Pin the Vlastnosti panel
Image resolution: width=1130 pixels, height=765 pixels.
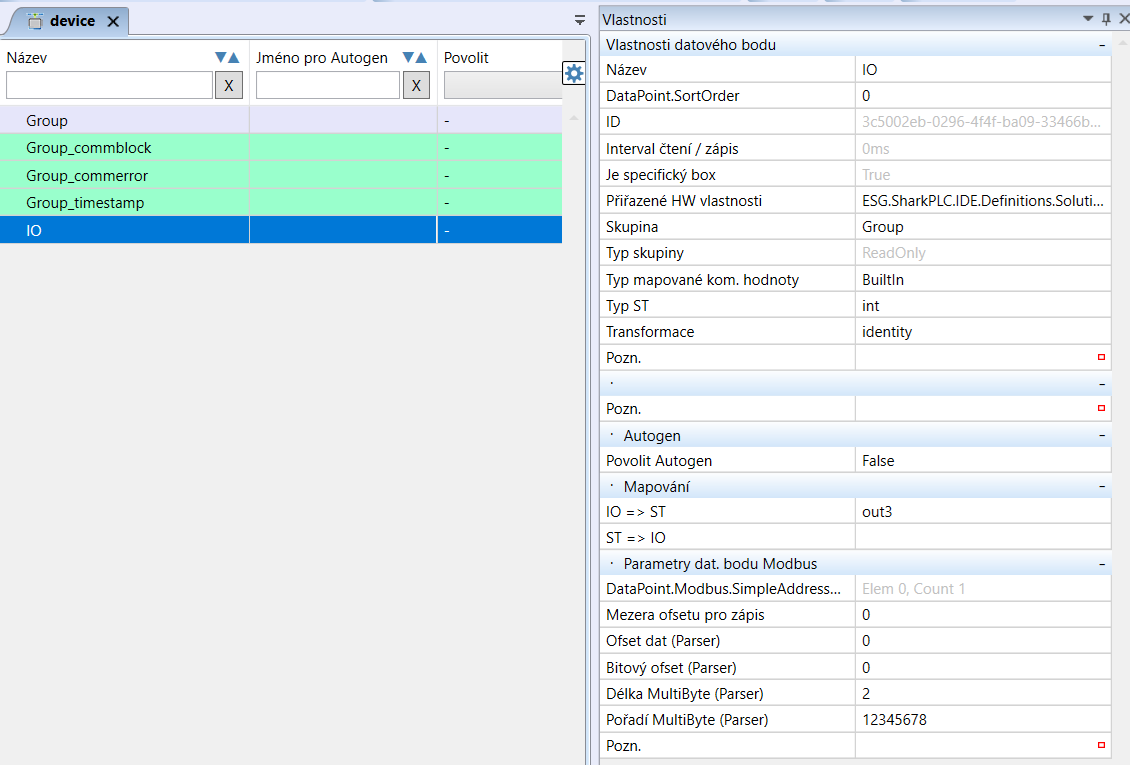1106,19
